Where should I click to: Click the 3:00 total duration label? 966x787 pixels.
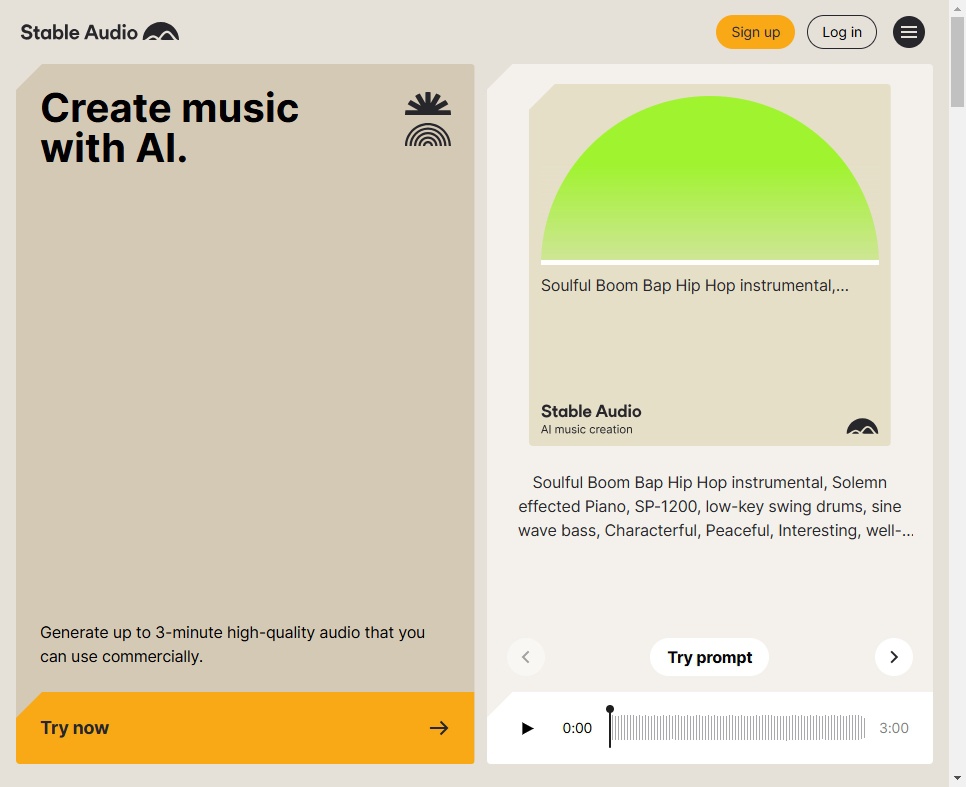(893, 728)
